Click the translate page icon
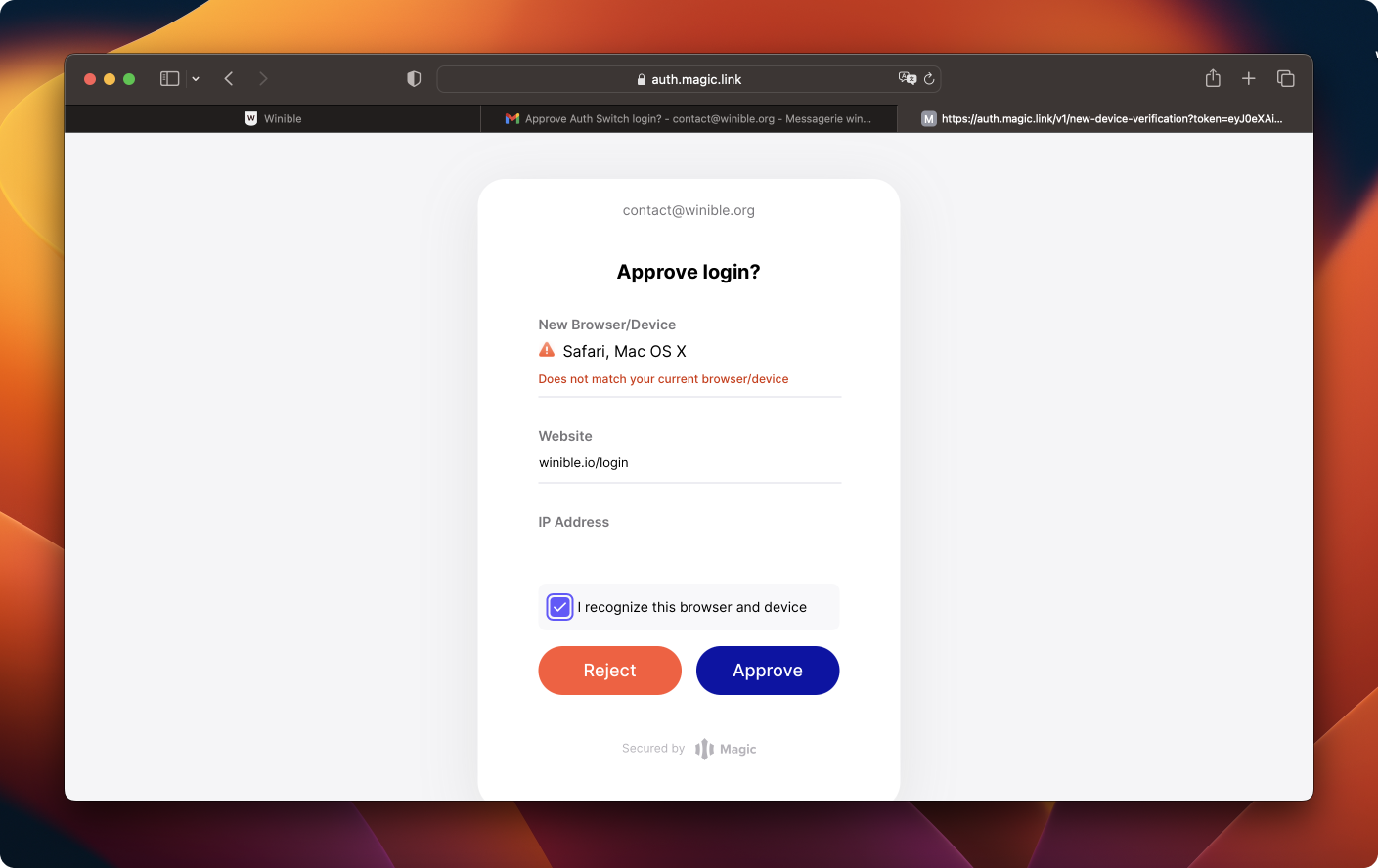The height and width of the screenshot is (868, 1378). click(907, 78)
